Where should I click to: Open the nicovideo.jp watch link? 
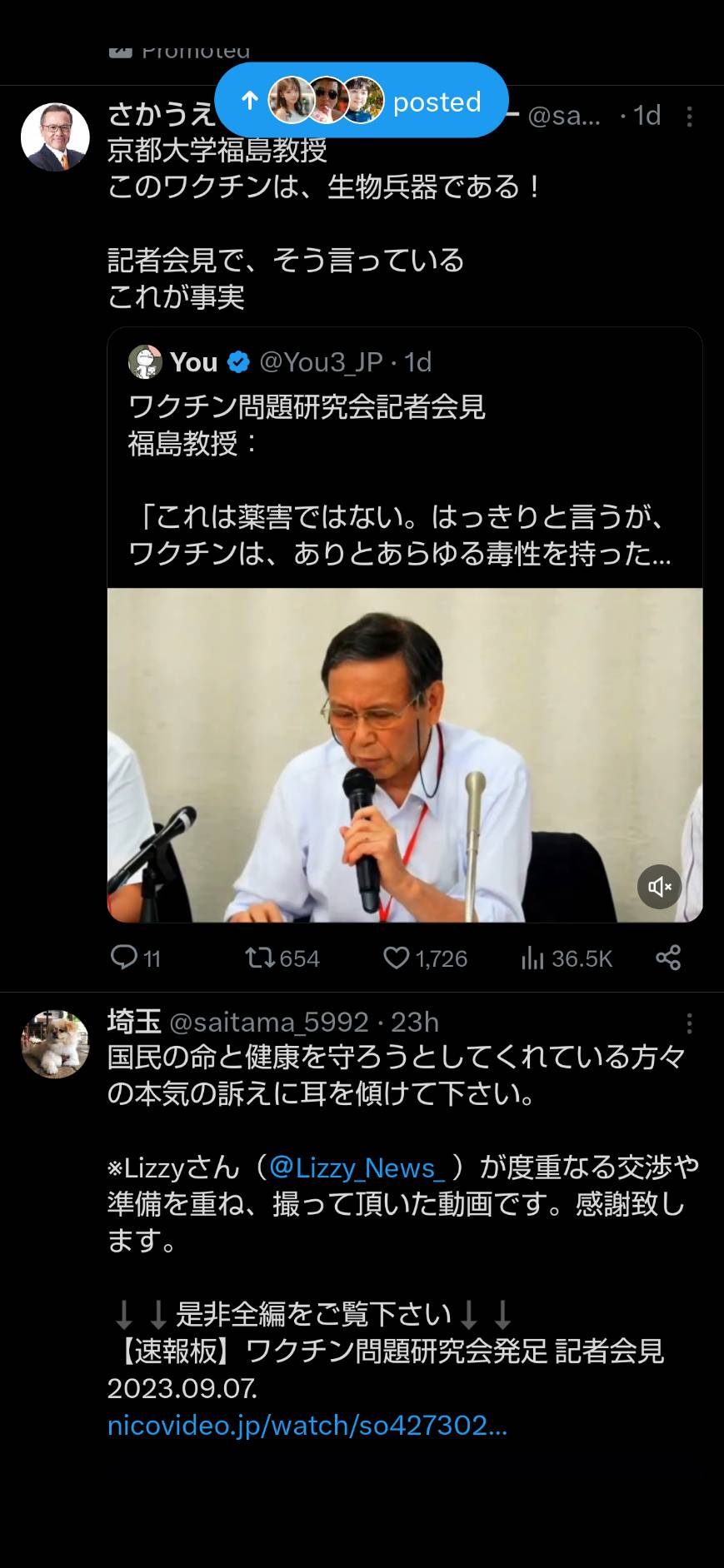click(x=307, y=1425)
